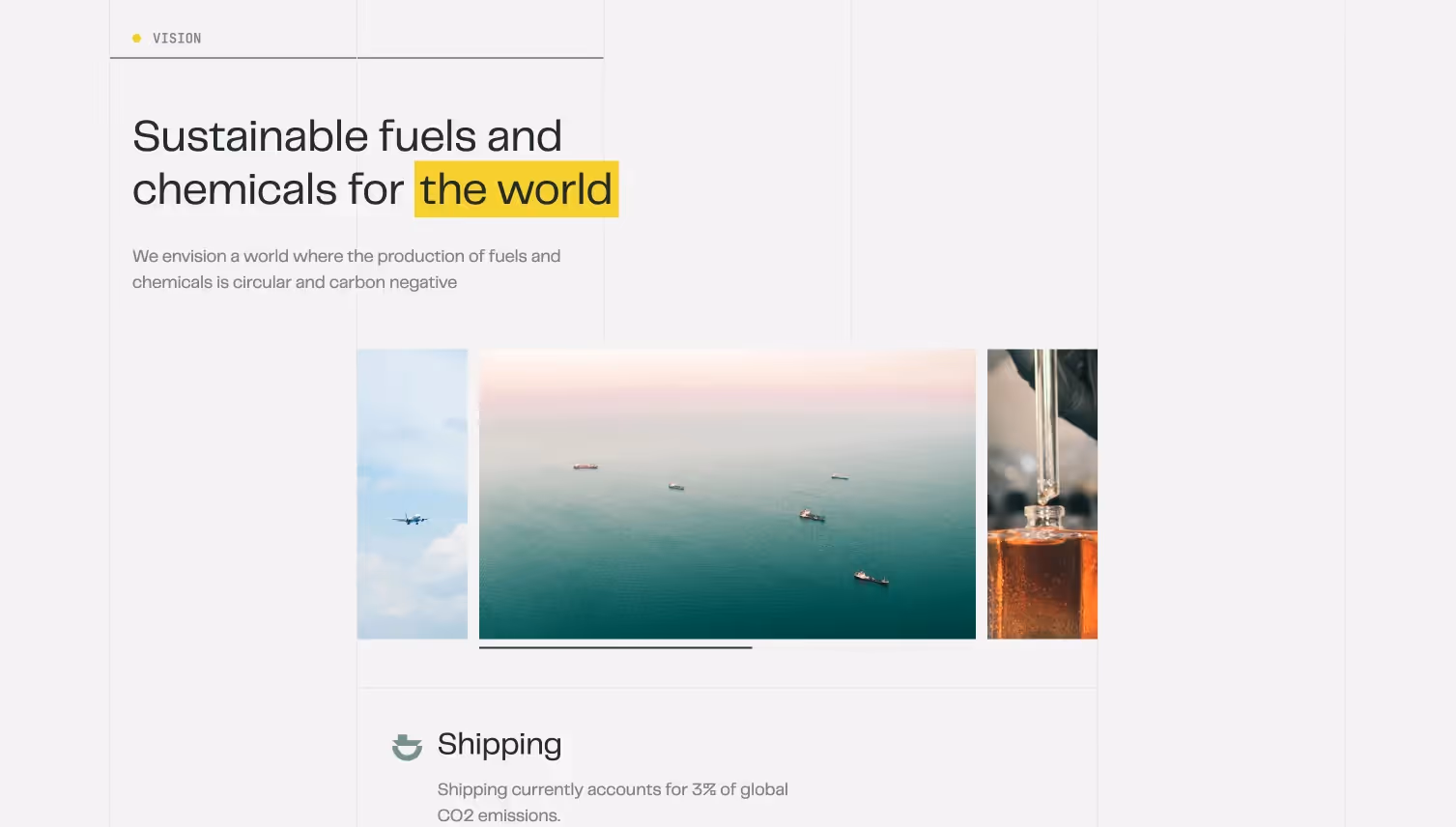Screen dimensions: 1456x827
Task: Click the 'We envision a world' paragraph
Action: click(x=347, y=269)
